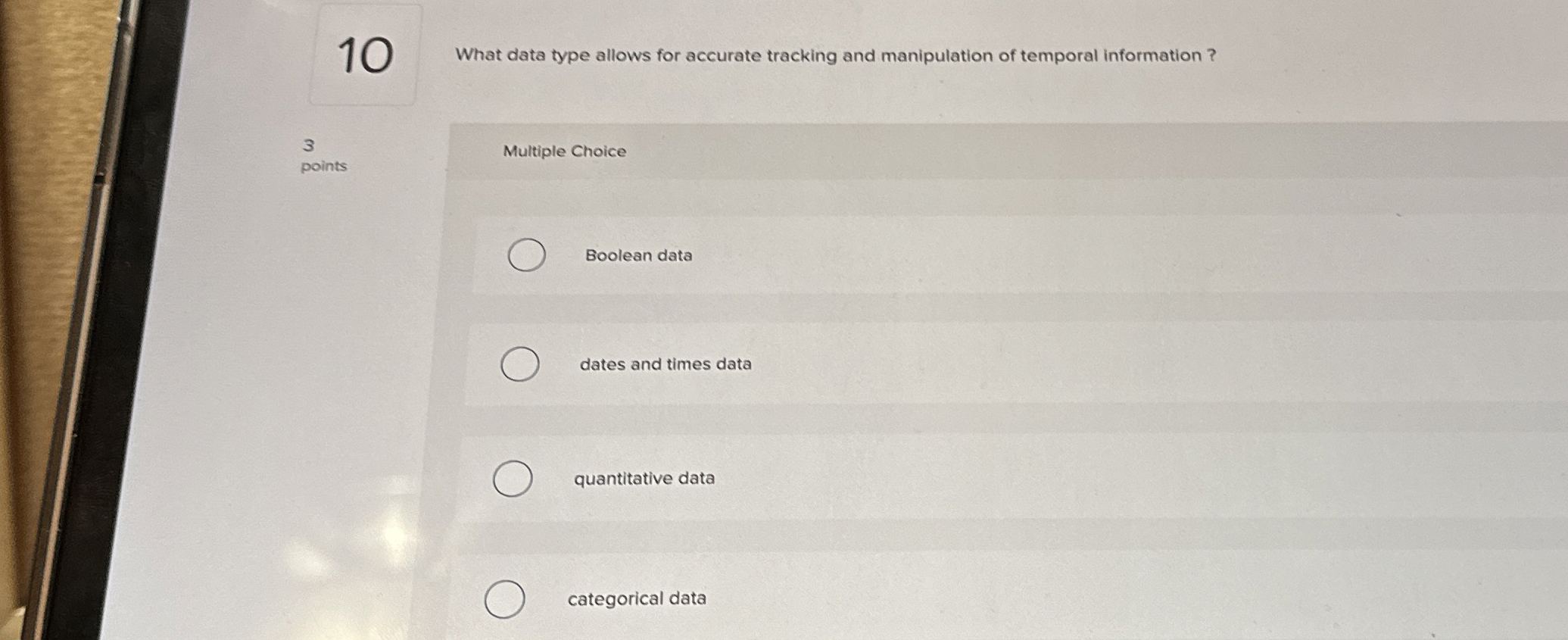1568x640 pixels.
Task: Click the points label under number 3
Action: (x=325, y=167)
